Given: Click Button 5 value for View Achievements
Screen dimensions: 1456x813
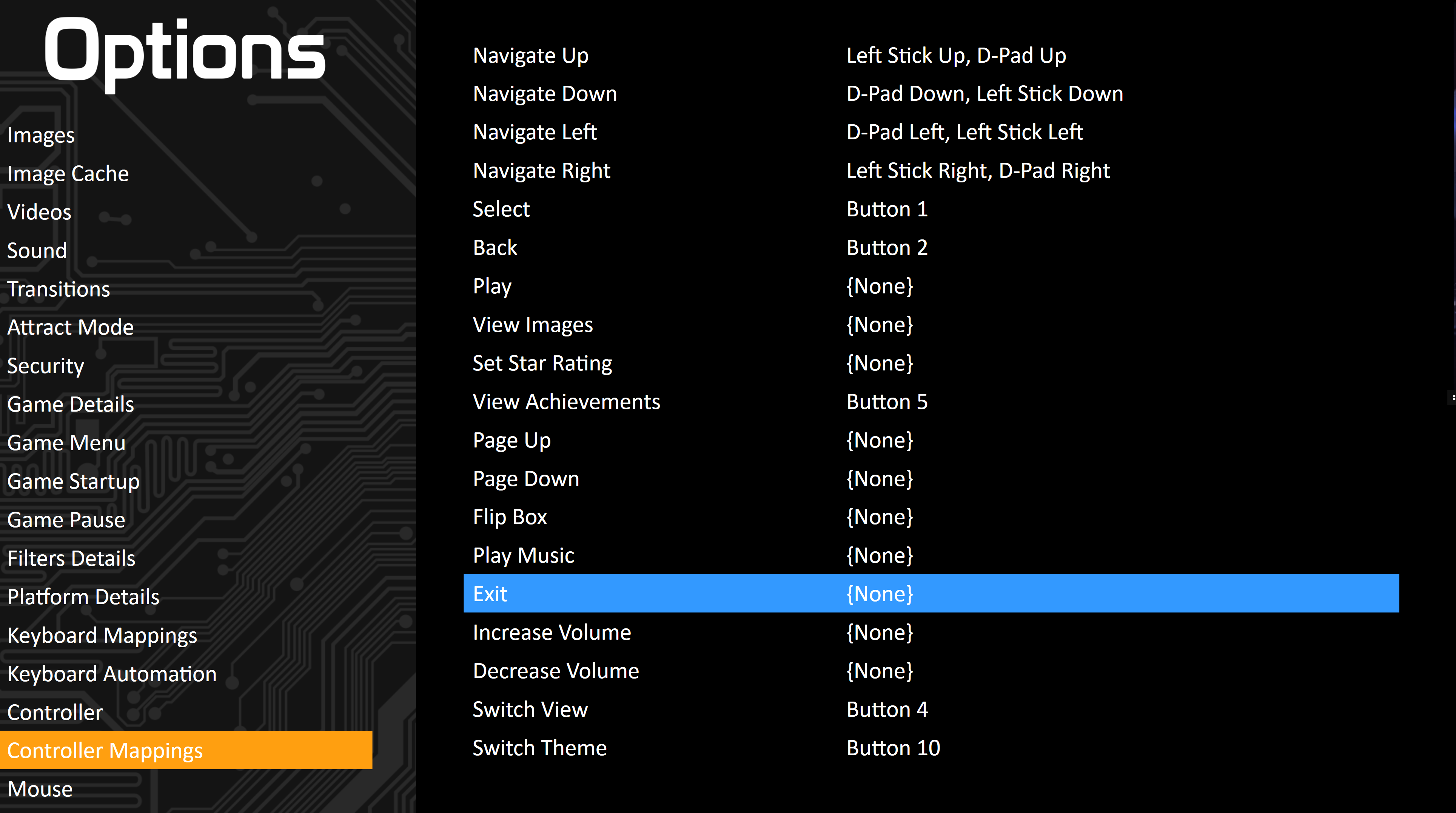Looking at the screenshot, I should [887, 401].
